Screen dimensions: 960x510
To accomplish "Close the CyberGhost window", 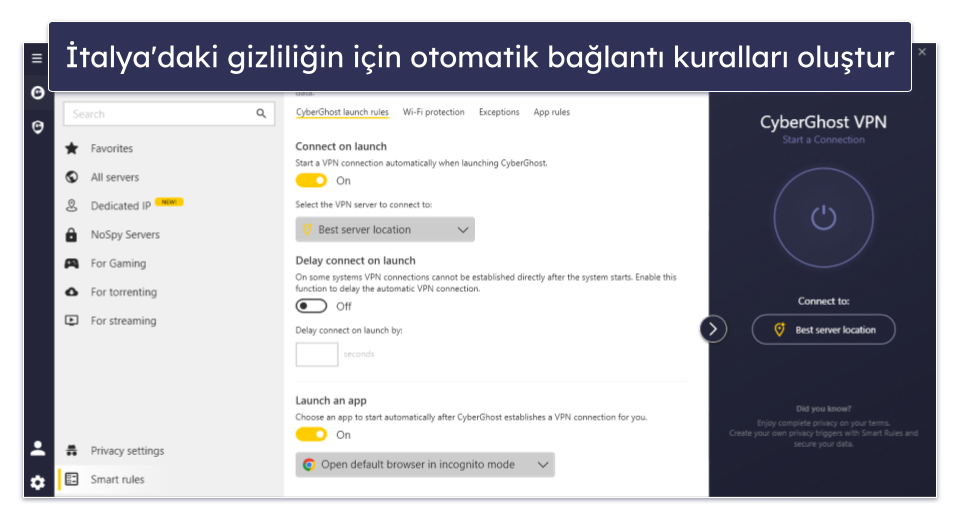I will pyautogui.click(x=922, y=52).
